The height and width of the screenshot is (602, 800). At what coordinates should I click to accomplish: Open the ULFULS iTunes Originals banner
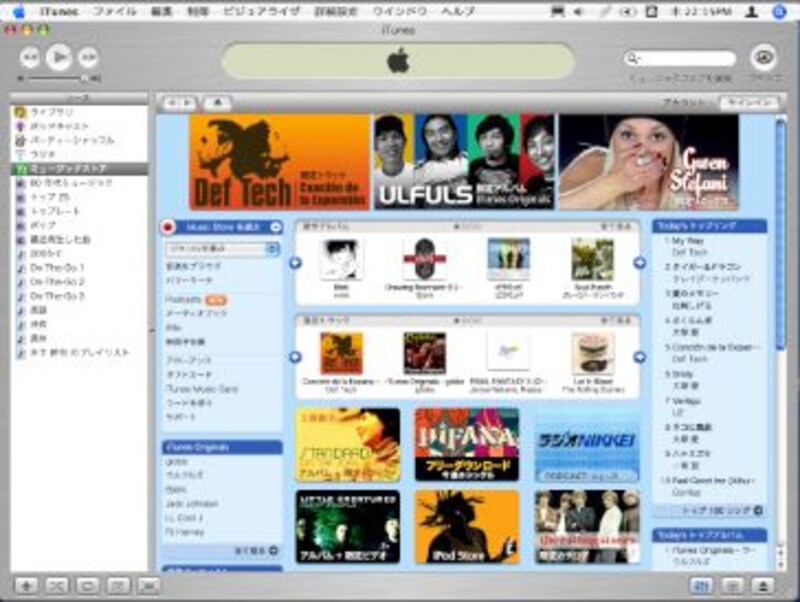(x=464, y=162)
